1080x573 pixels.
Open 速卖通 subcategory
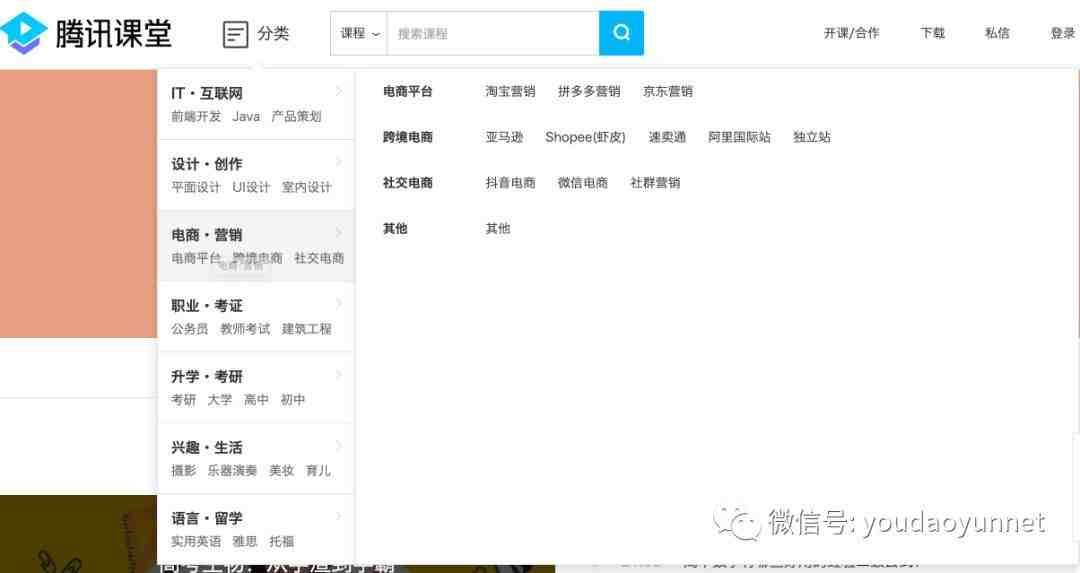(667, 137)
